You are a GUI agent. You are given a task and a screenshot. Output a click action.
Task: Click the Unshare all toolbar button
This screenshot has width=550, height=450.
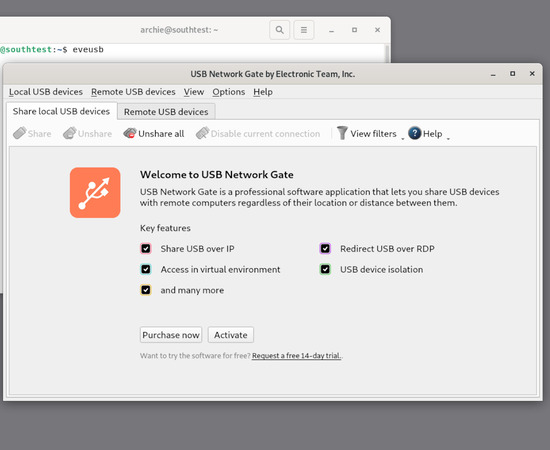point(154,134)
